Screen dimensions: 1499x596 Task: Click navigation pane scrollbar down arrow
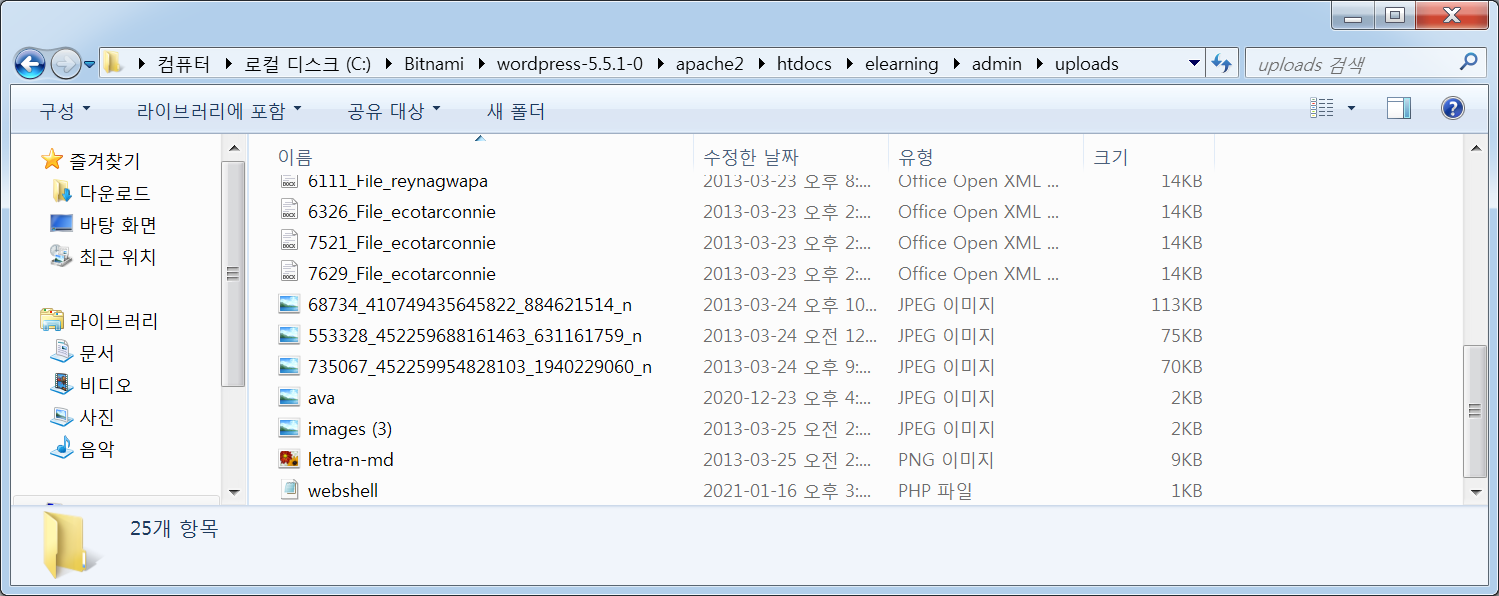pos(233,492)
